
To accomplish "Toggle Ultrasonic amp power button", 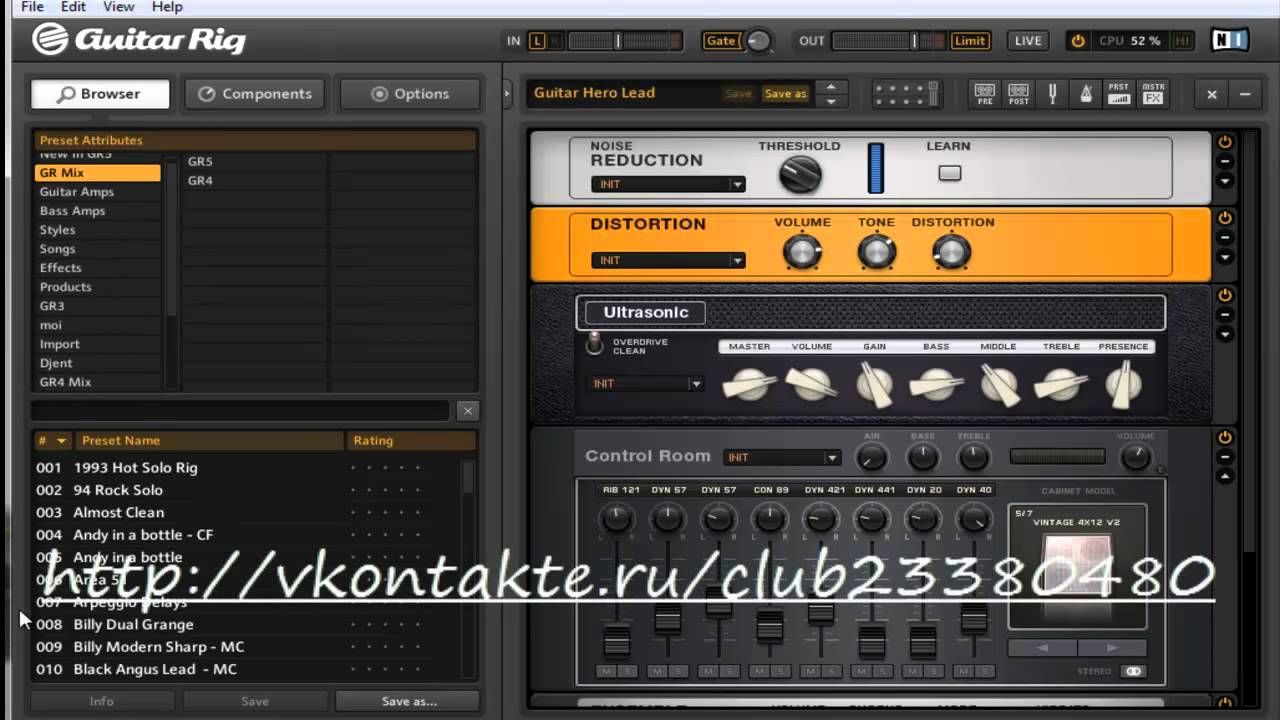I will click(x=1224, y=295).
